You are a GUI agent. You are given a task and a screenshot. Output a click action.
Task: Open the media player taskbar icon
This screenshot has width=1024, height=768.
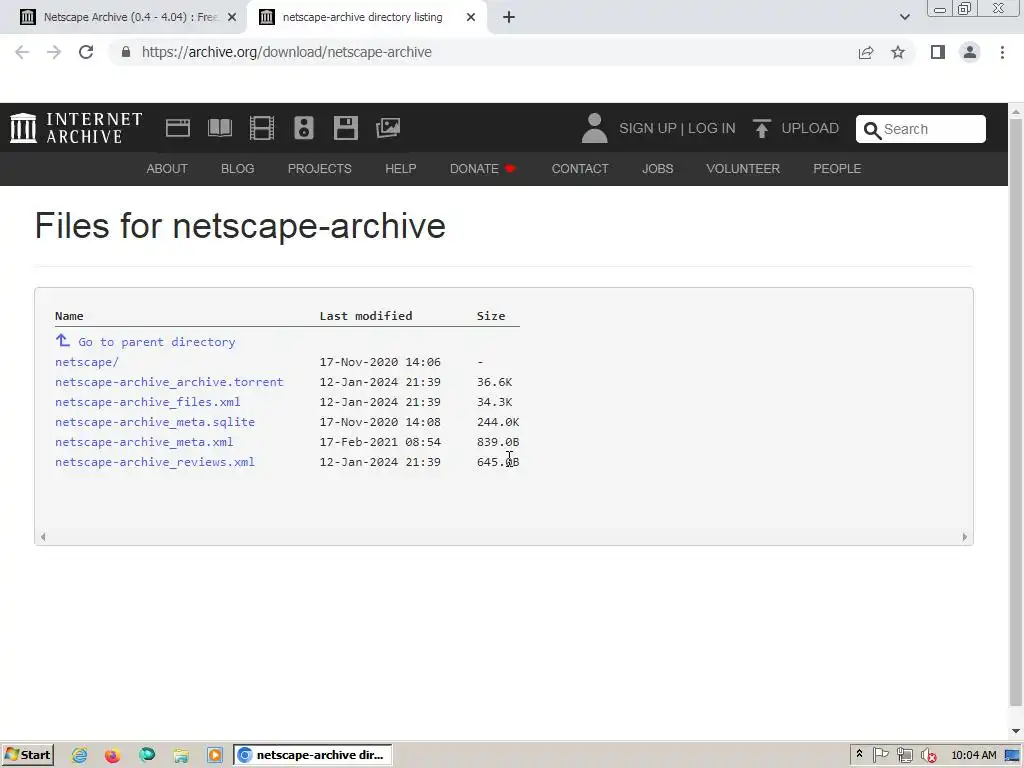(215, 755)
